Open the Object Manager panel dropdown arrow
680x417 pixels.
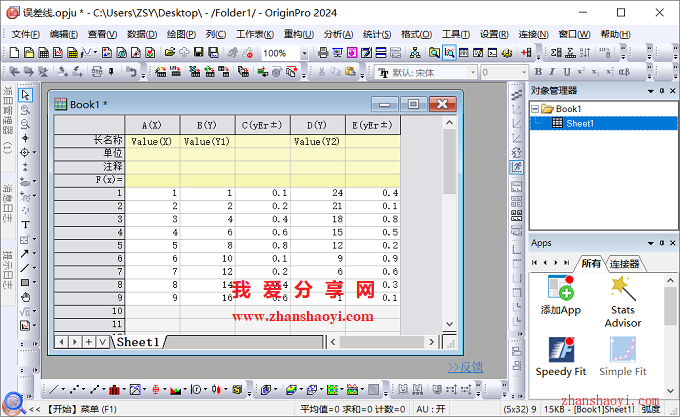pos(651,91)
